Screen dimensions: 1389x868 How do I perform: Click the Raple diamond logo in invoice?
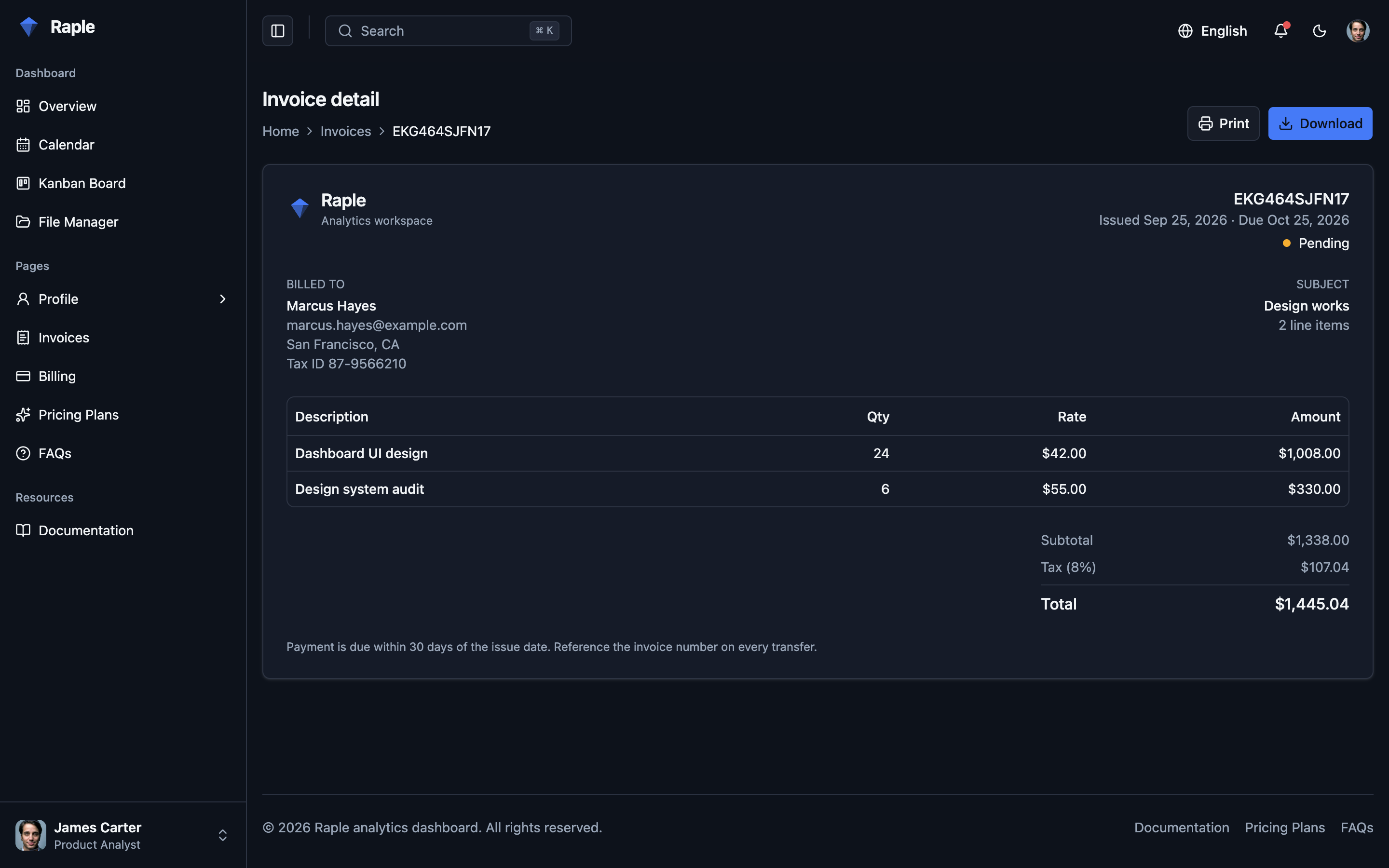[300, 208]
